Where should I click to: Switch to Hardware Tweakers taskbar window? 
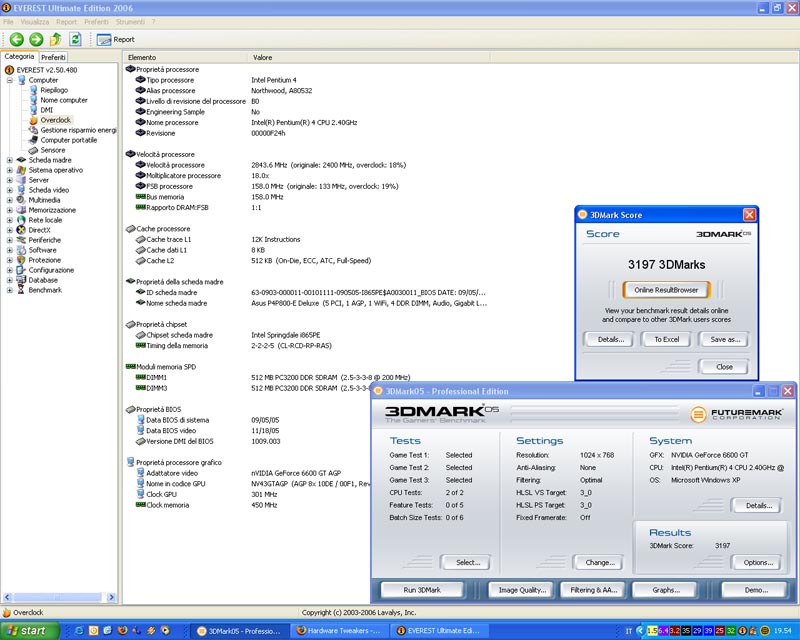tap(338, 631)
